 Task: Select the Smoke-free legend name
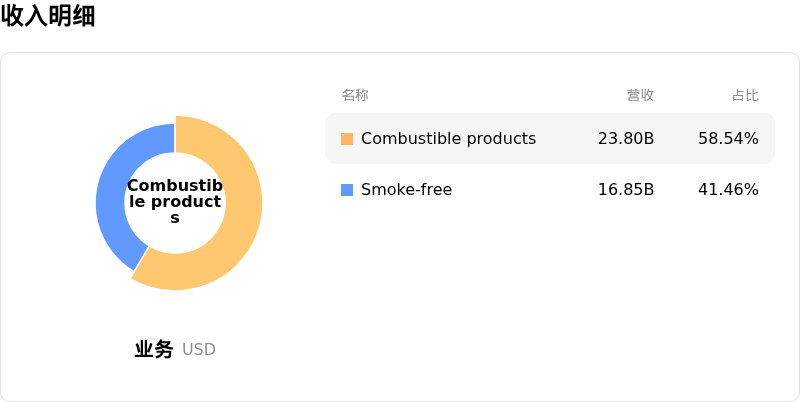click(406, 190)
